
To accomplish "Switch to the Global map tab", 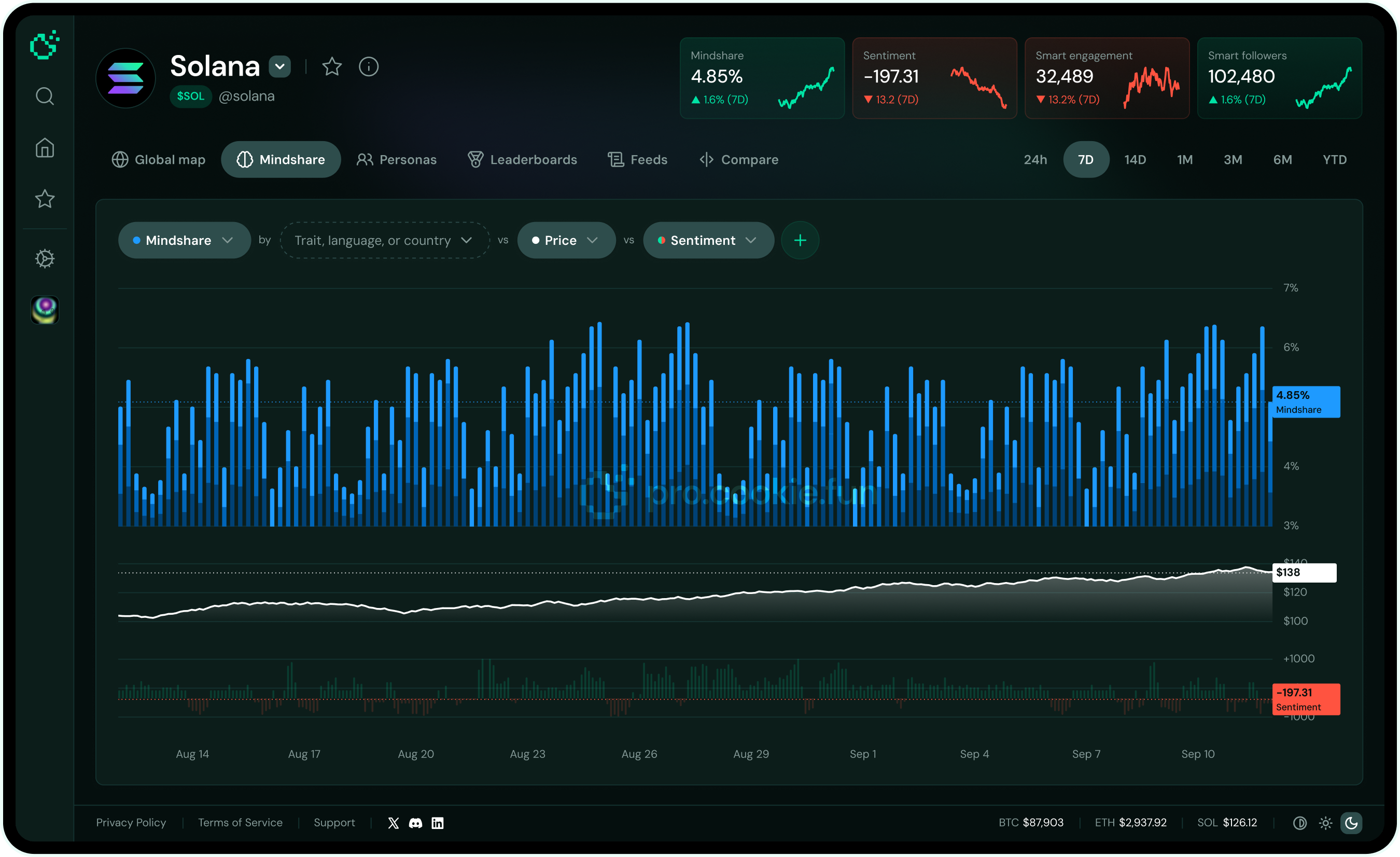I will [x=159, y=160].
